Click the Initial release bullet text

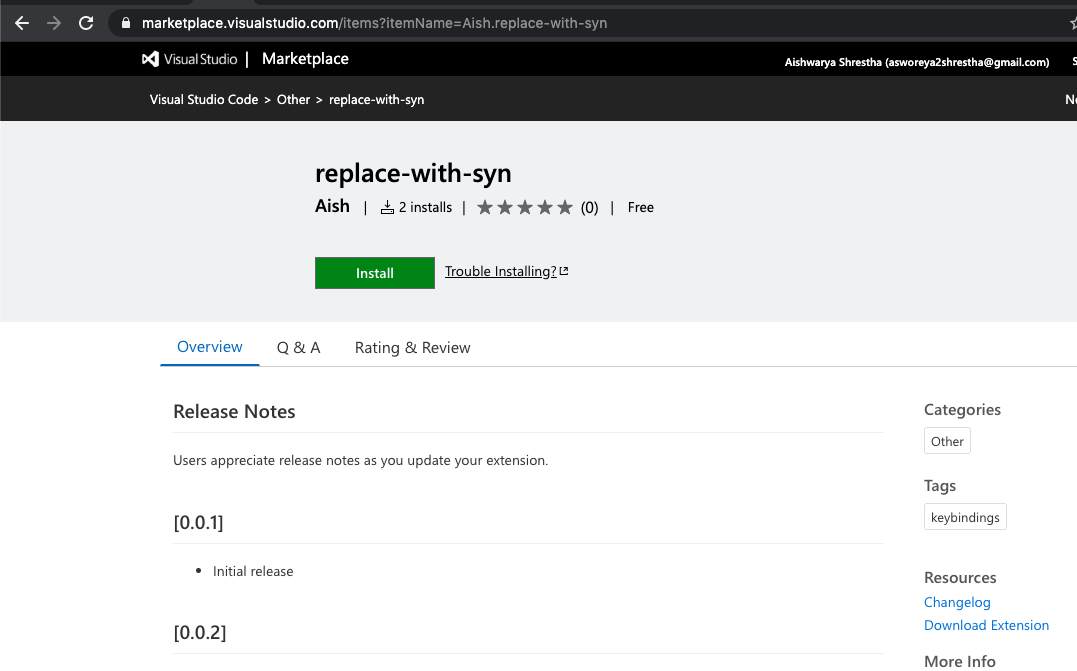tap(253, 571)
